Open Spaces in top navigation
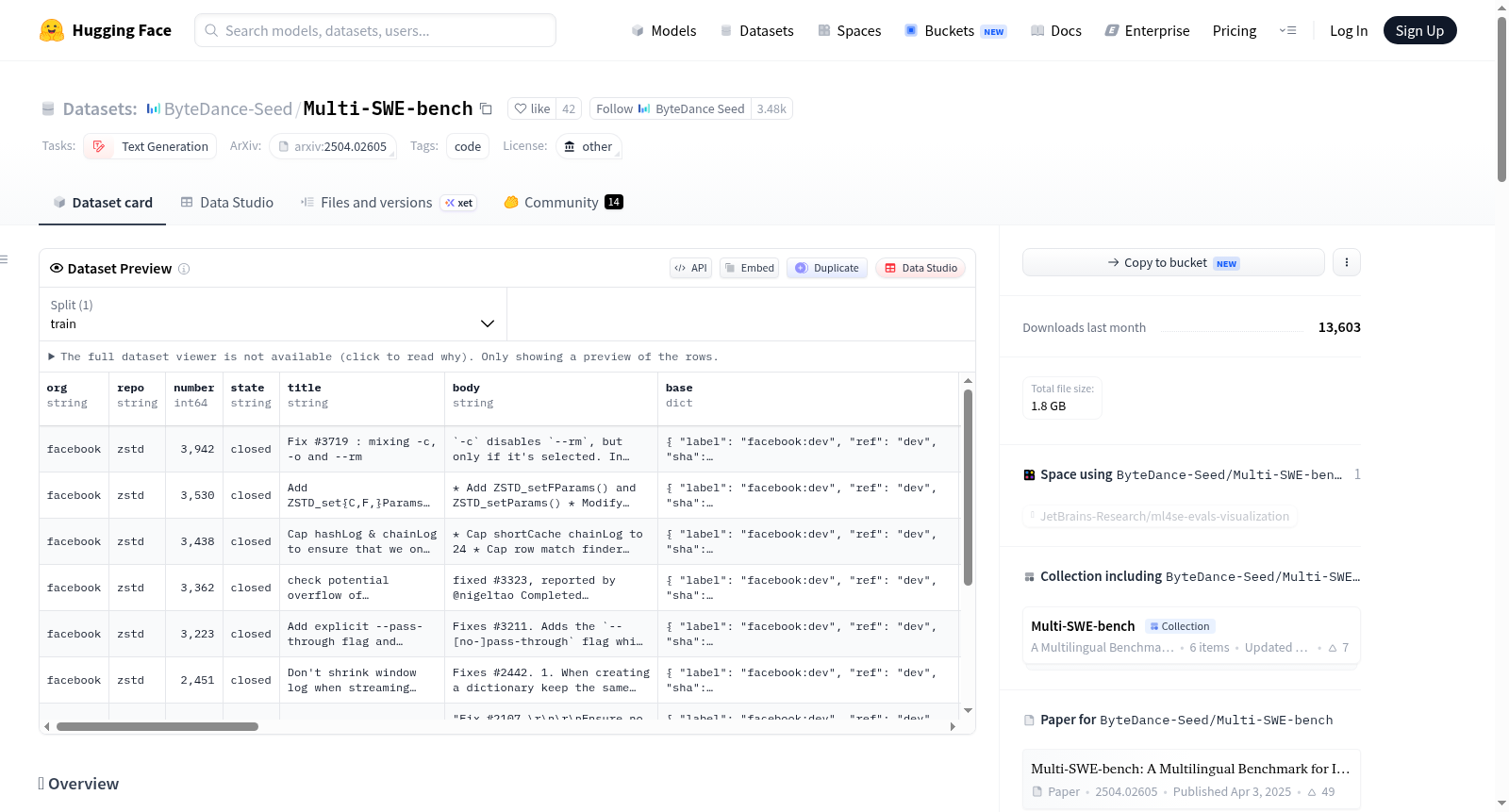This screenshot has width=1509, height=812. tap(849, 30)
